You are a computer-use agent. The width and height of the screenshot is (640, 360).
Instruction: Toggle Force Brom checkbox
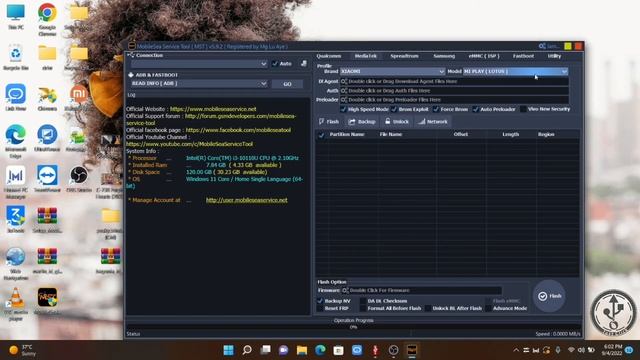(436, 109)
